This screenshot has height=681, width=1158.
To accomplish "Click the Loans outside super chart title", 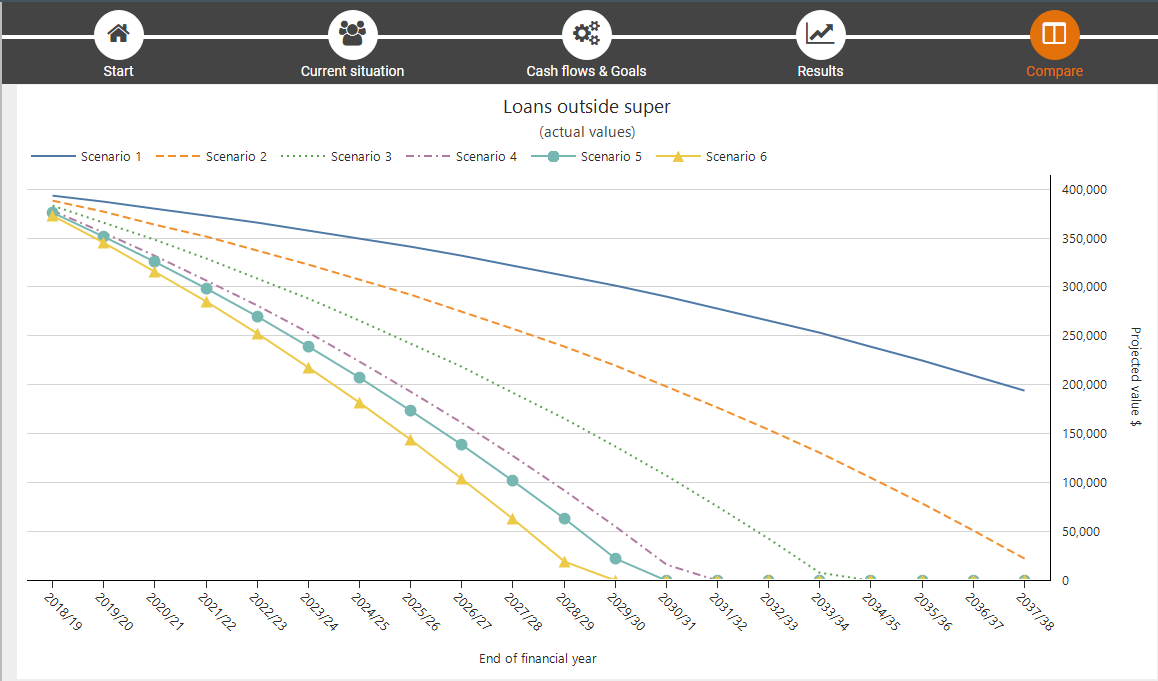I will point(586,107).
